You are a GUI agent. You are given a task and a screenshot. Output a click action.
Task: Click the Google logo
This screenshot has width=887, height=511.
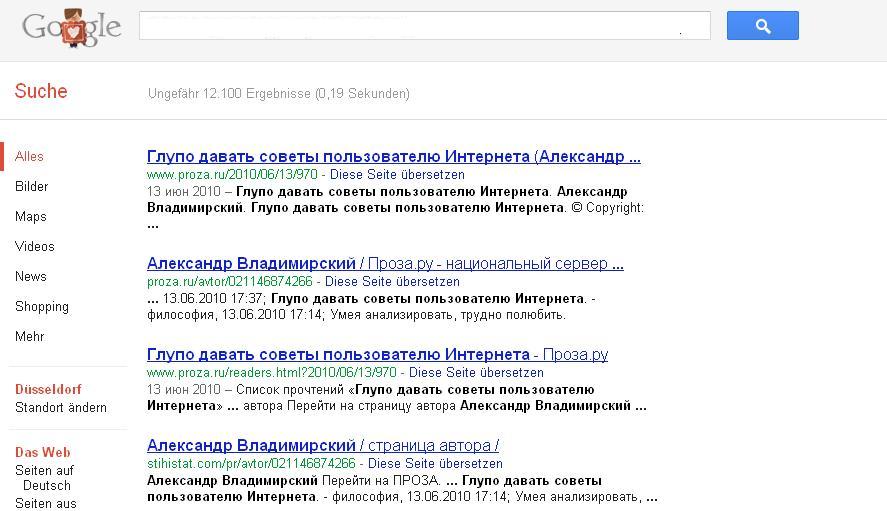click(71, 27)
